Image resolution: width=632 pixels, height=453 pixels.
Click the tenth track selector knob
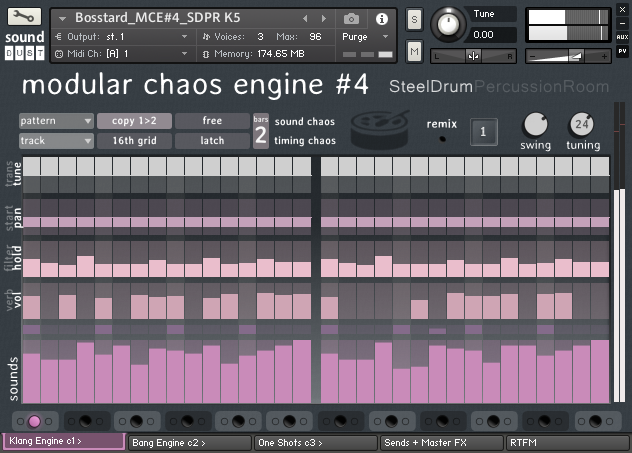(x=493, y=422)
